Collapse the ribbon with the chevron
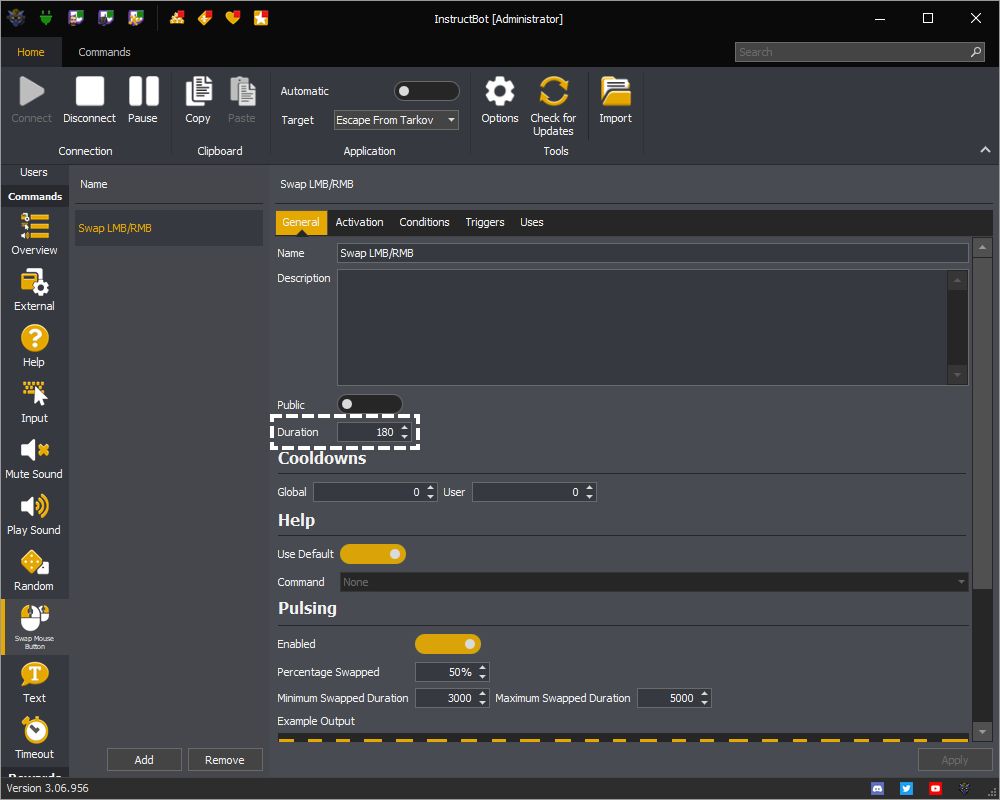Image resolution: width=1000 pixels, height=800 pixels. tap(985, 150)
